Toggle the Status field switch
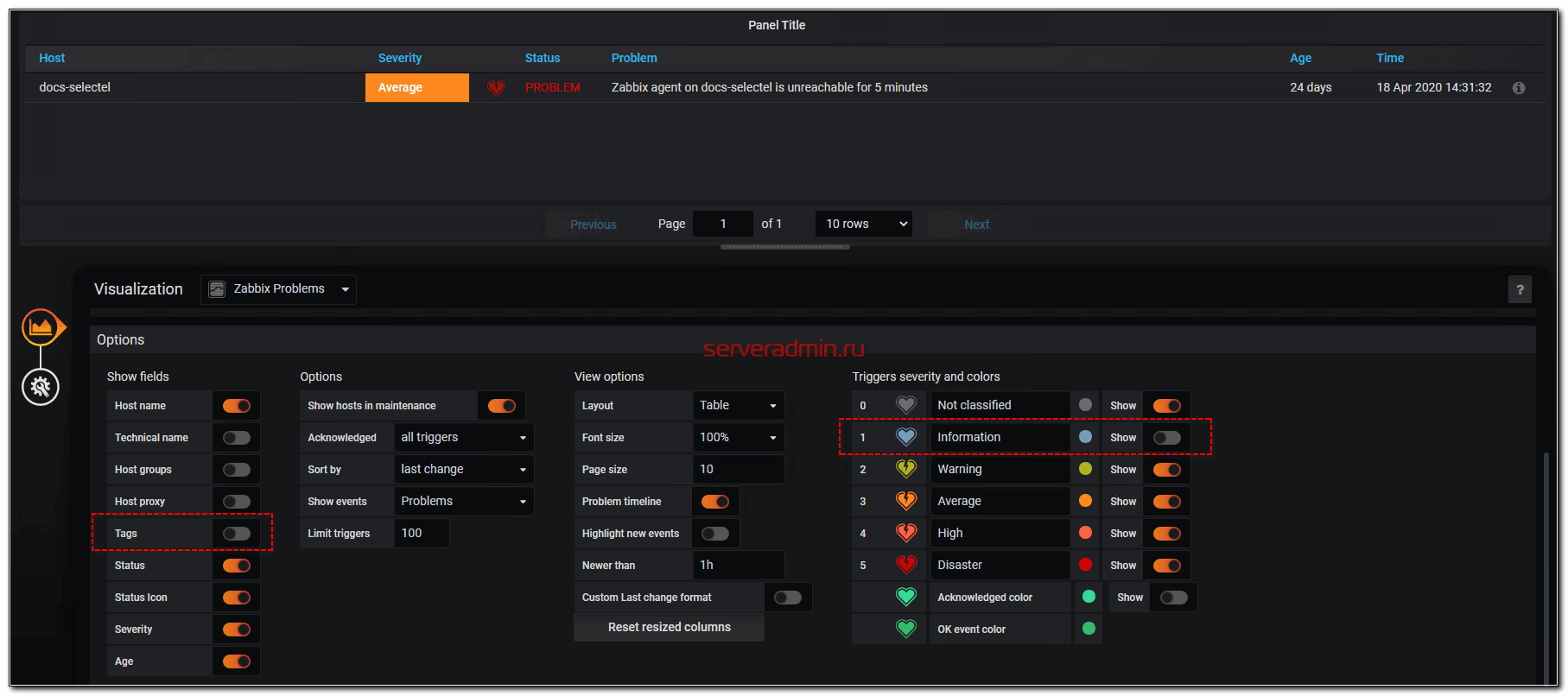 pyautogui.click(x=237, y=566)
